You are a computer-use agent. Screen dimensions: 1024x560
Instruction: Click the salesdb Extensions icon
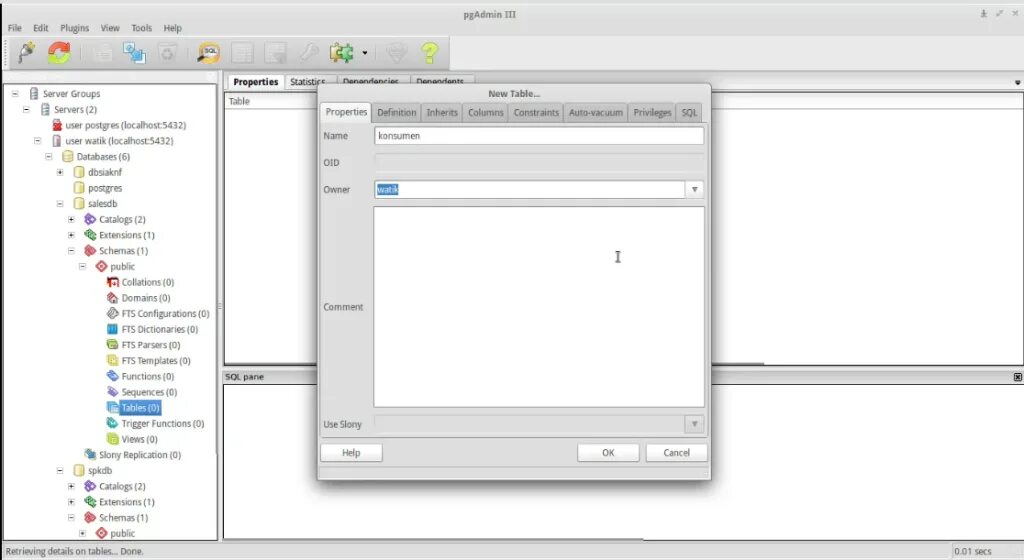pos(90,235)
